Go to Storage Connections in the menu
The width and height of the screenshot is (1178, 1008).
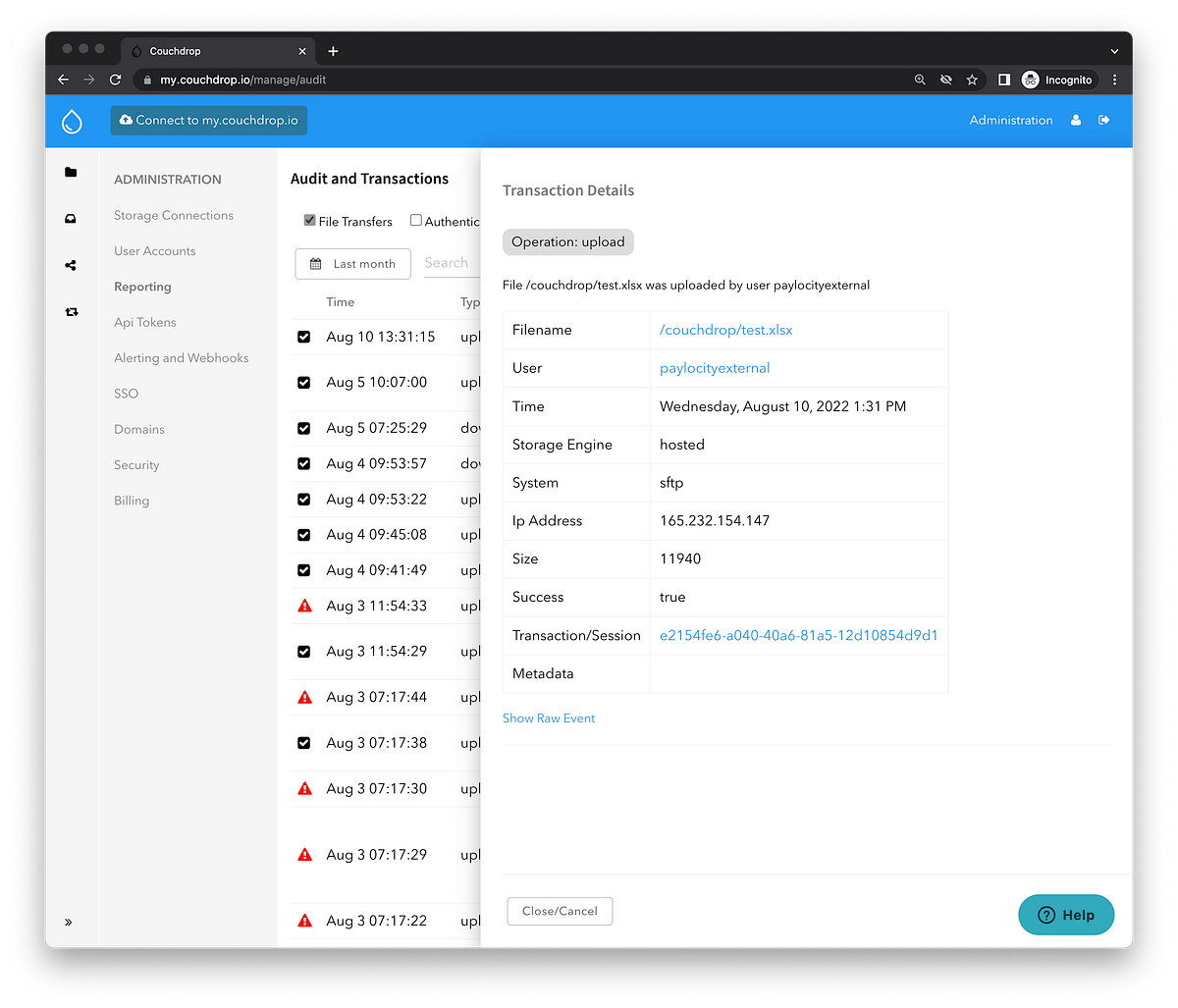coord(174,215)
